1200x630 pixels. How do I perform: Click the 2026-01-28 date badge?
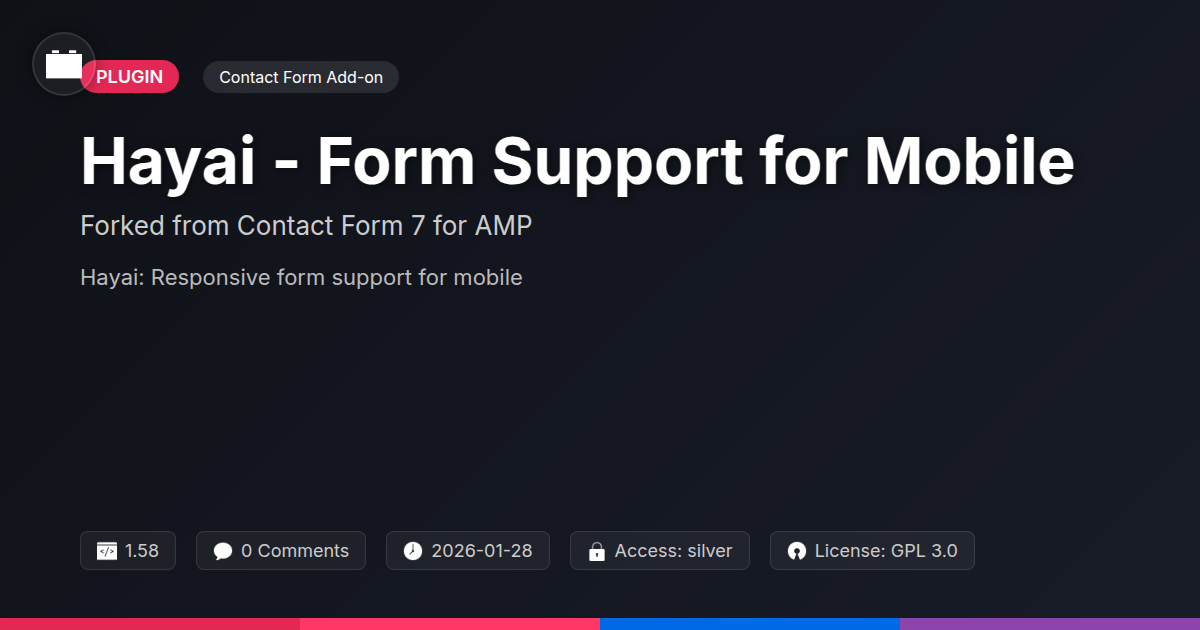coord(468,551)
